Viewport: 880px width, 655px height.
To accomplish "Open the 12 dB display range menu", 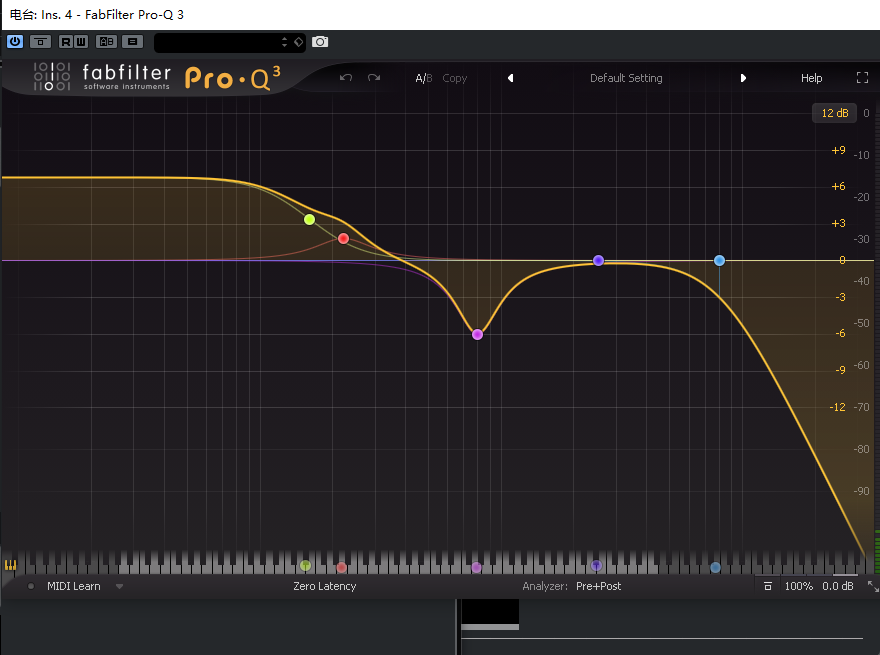I will pyautogui.click(x=835, y=113).
